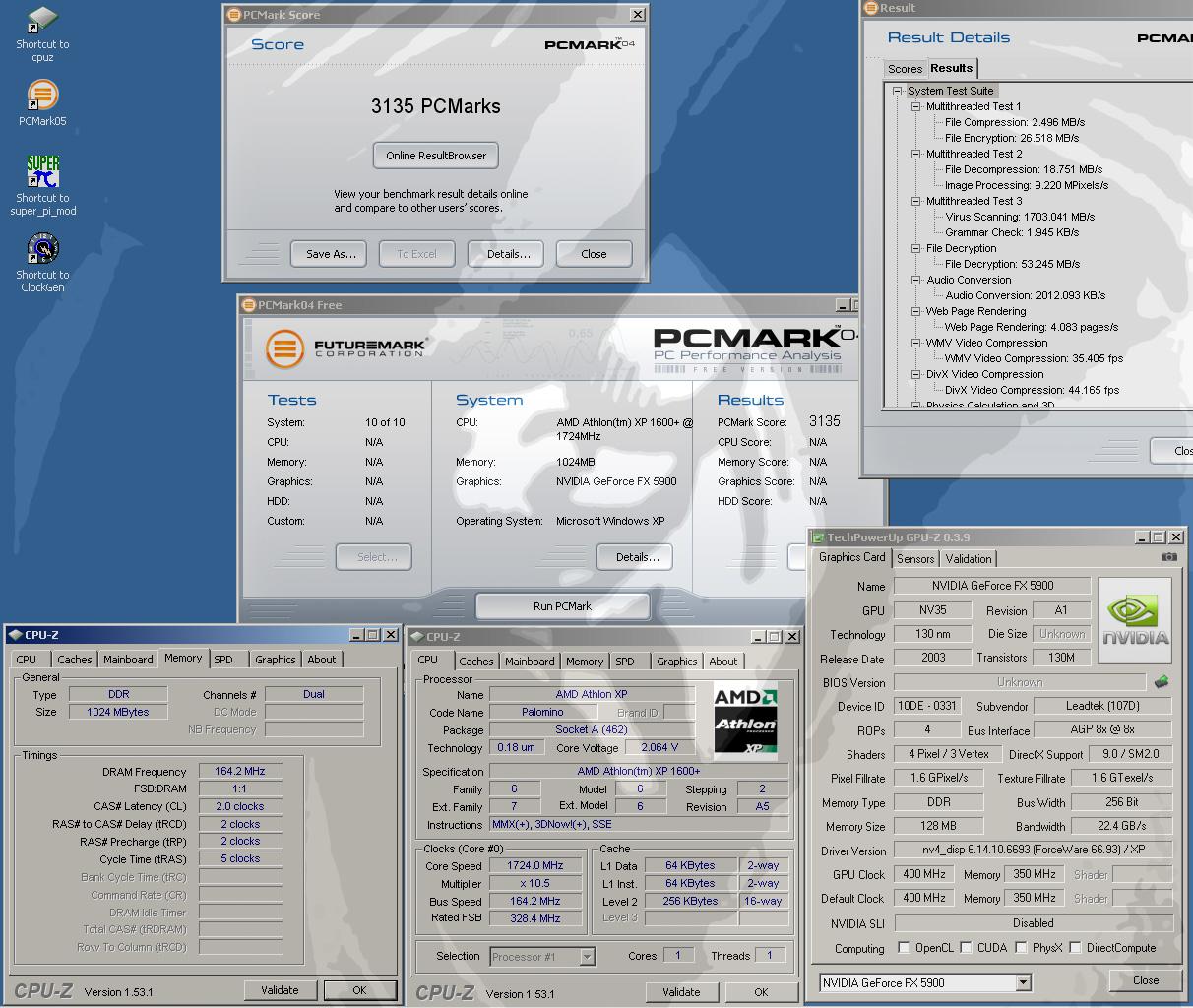Viewport: 1193px width, 1008px height.
Task: Collapse the Audio Conversion tree node
Action: [x=915, y=280]
